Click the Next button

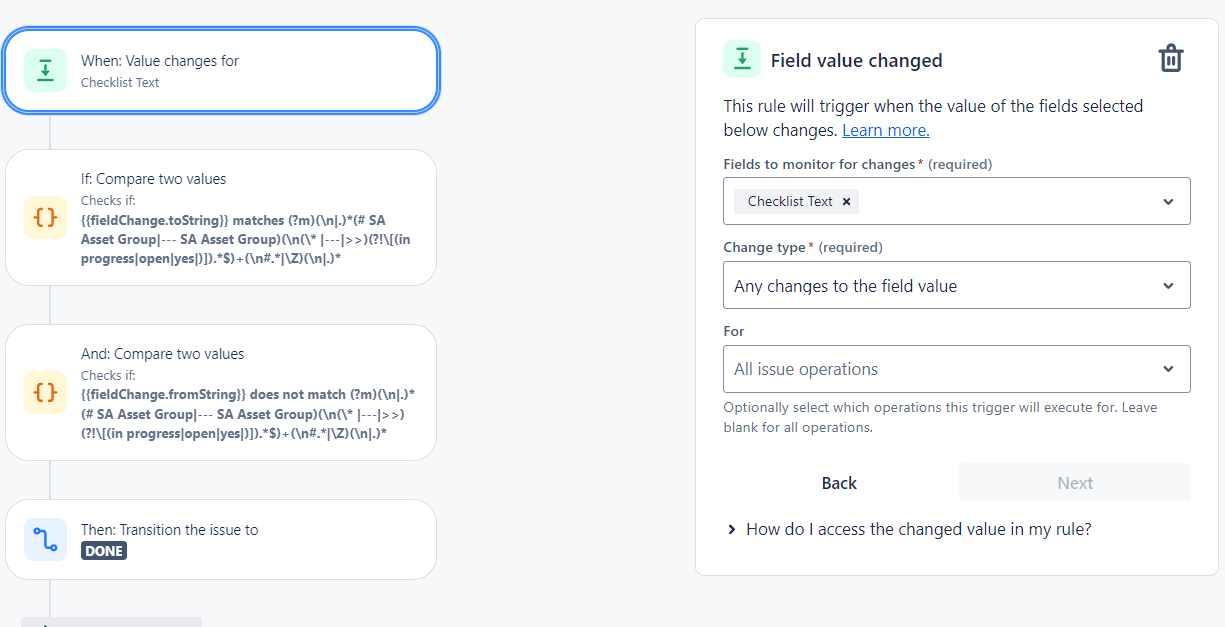pos(1074,483)
